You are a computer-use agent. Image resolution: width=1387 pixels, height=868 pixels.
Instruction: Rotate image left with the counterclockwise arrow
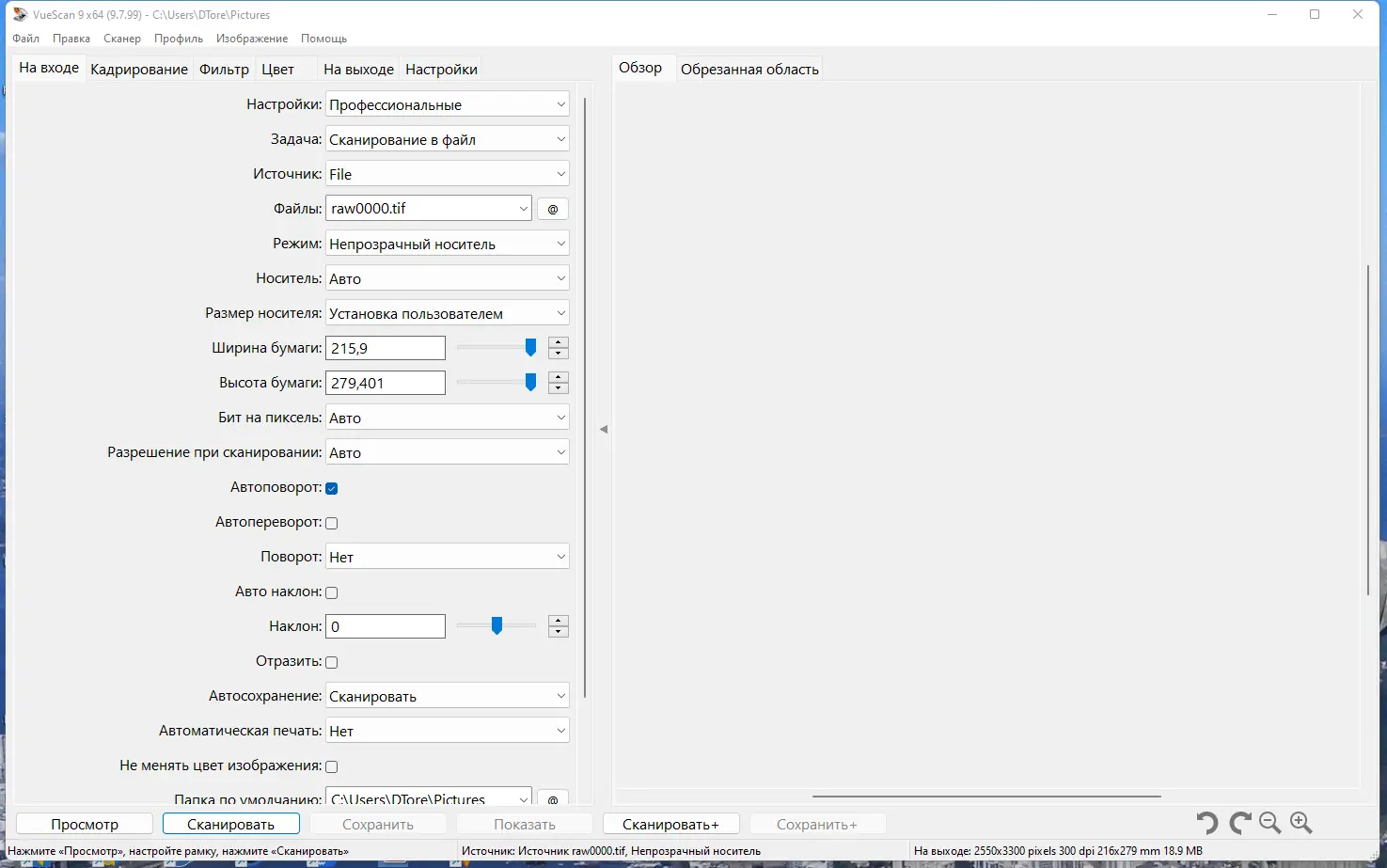(1207, 824)
